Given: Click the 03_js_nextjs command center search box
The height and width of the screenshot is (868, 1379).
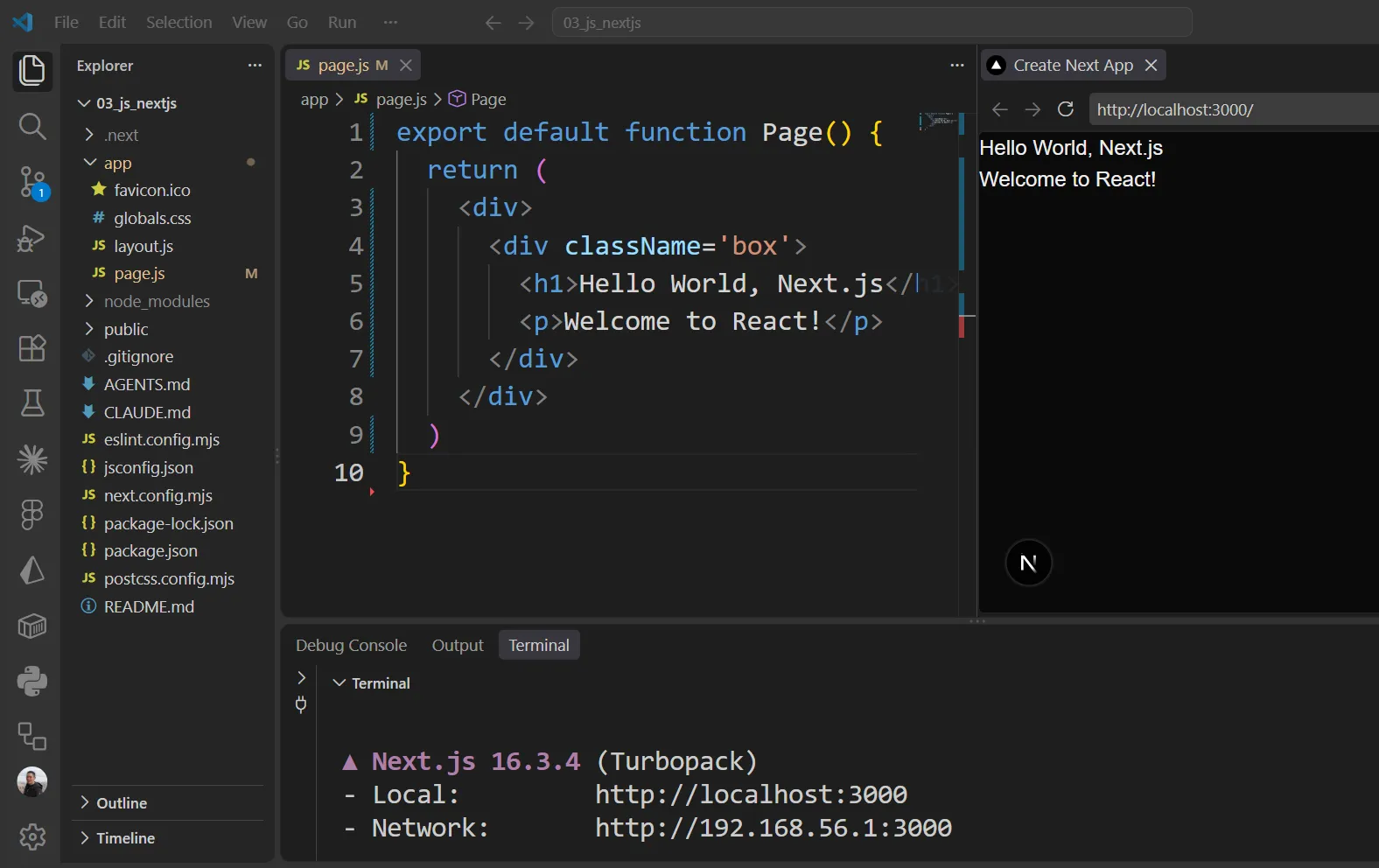Looking at the screenshot, I should click(x=871, y=23).
